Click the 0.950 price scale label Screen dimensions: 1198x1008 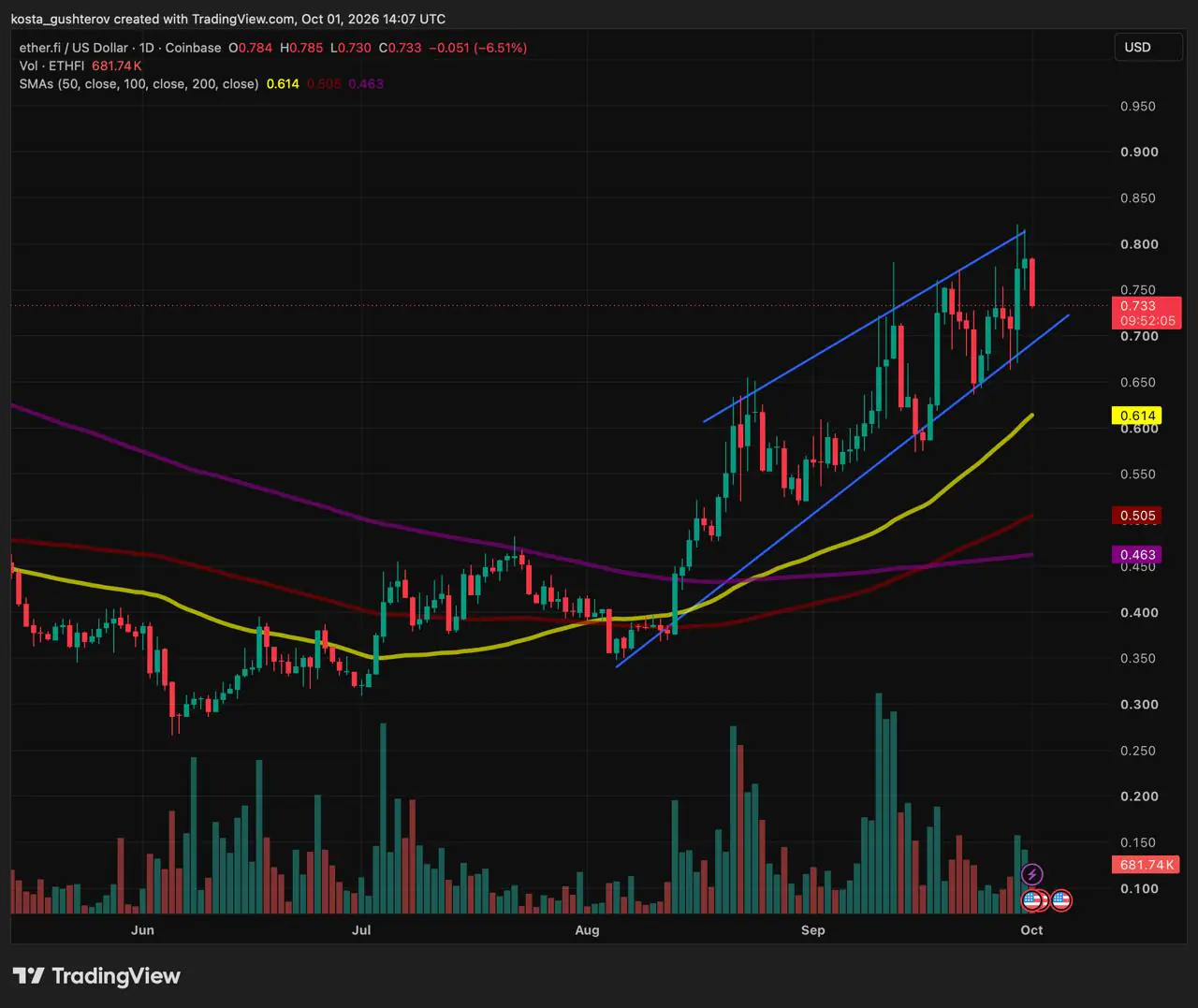click(1138, 107)
